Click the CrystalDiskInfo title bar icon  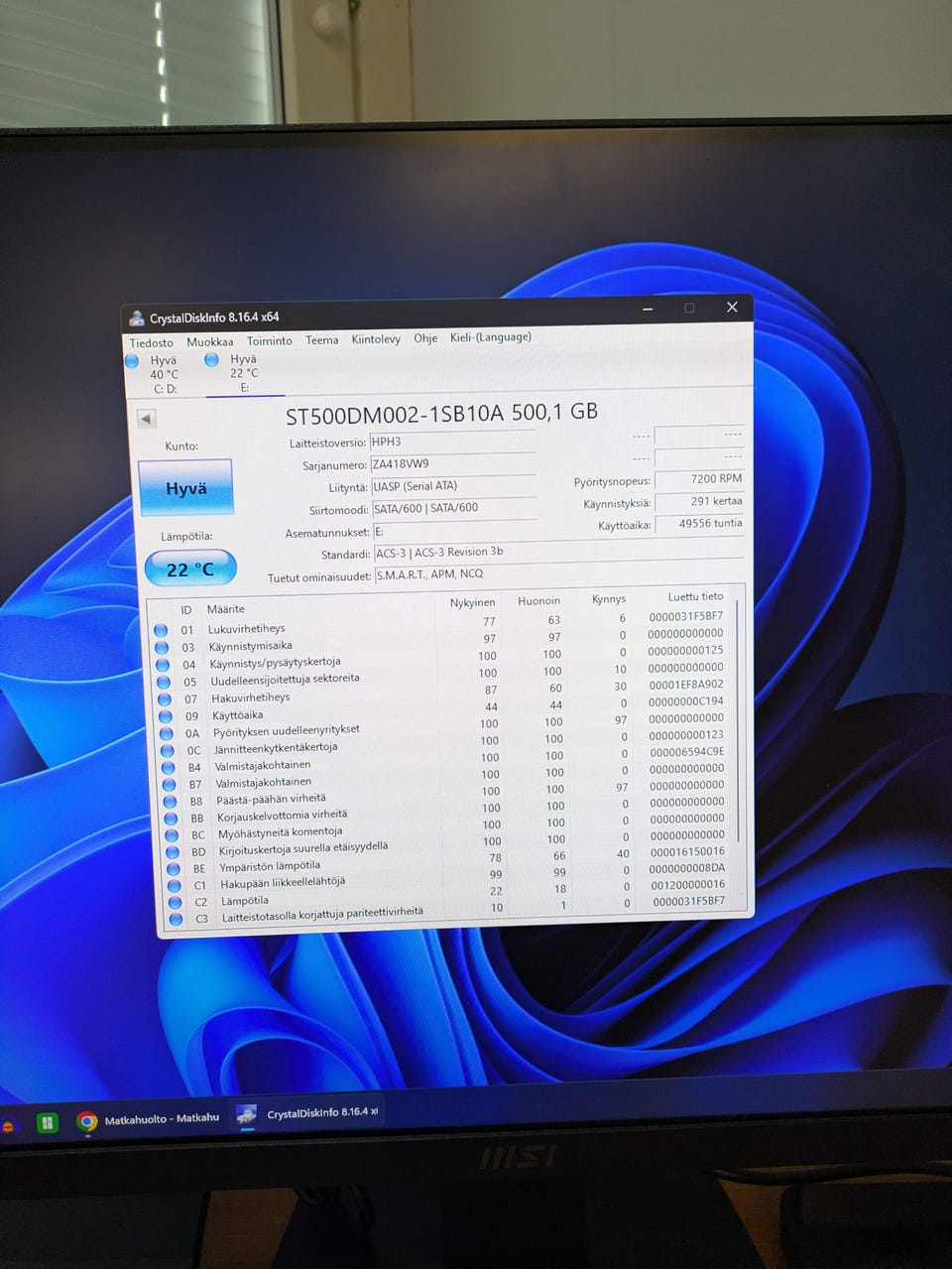click(x=137, y=318)
